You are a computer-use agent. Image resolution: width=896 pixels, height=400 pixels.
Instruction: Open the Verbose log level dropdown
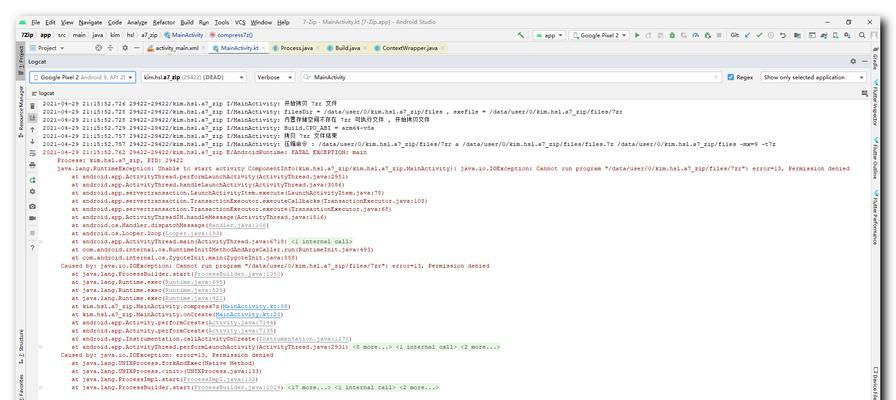point(275,77)
